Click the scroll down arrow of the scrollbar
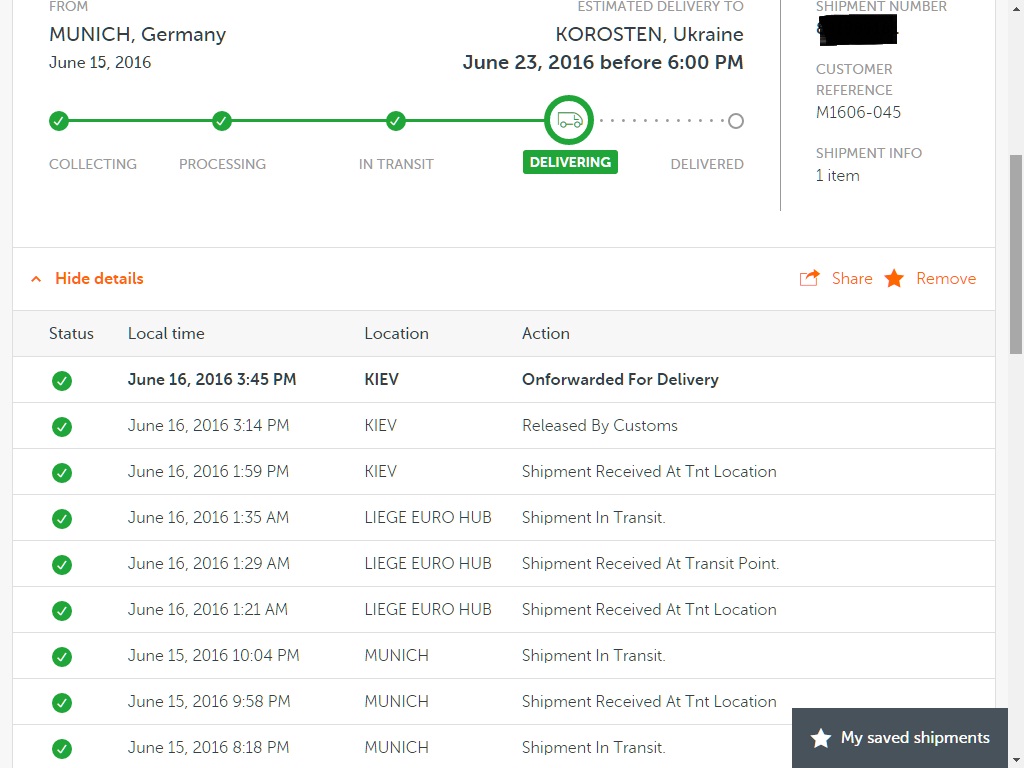Screen dimensions: 1024x768 coord(1016,759)
